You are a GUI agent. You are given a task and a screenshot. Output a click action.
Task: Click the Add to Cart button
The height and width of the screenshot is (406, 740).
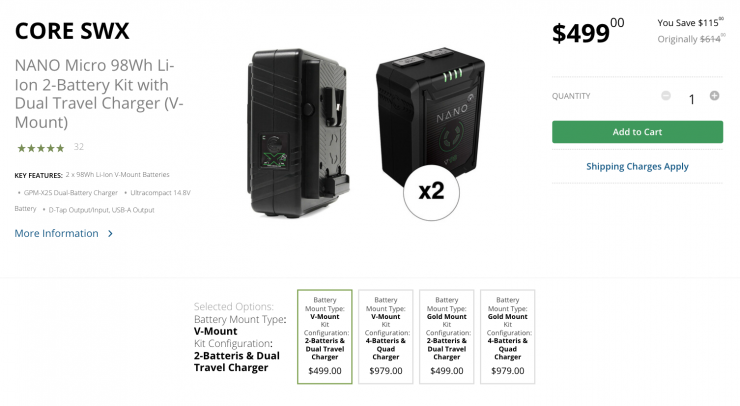pos(637,132)
